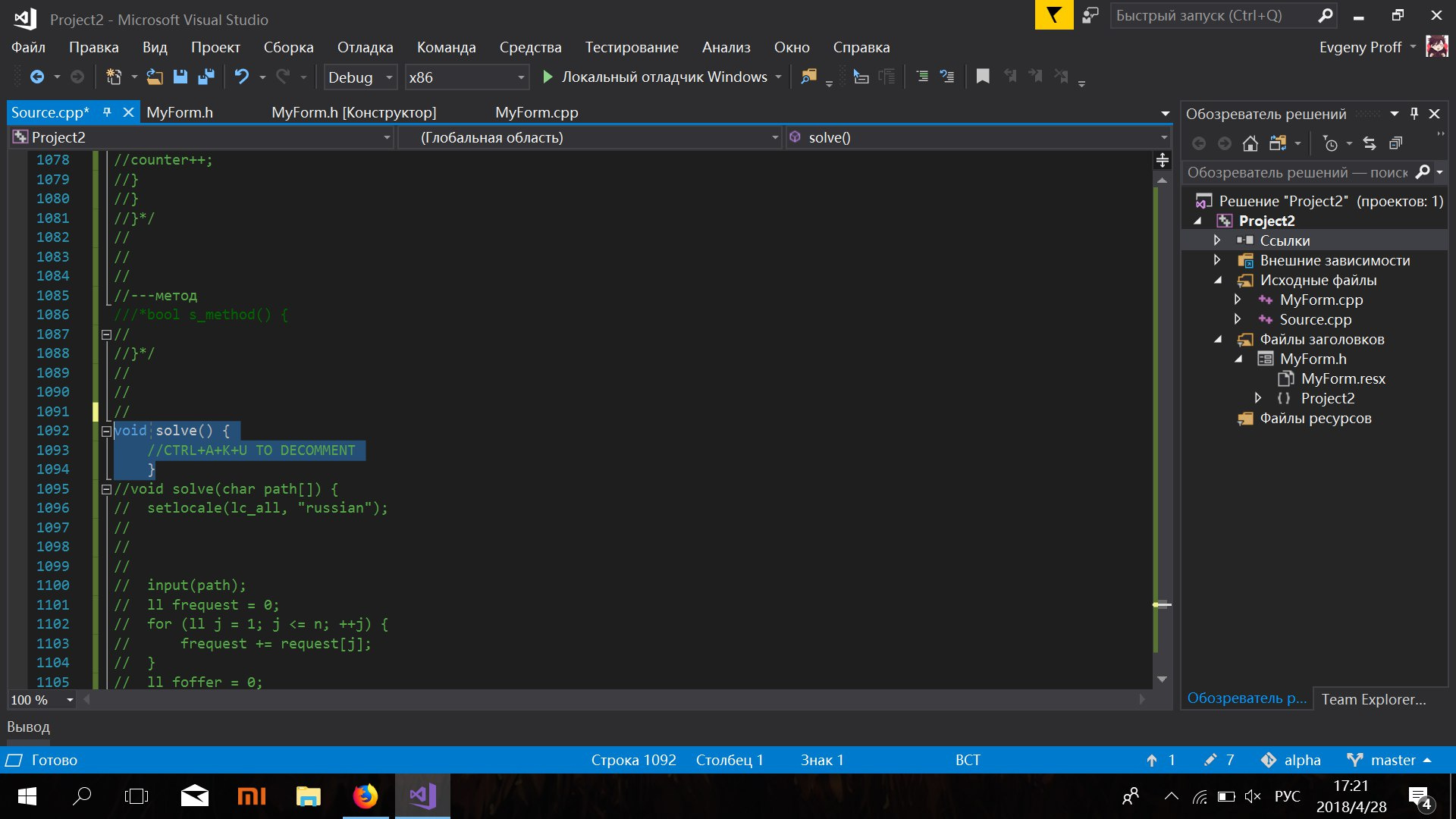Toggle a bookmark on the current line

coord(983,77)
